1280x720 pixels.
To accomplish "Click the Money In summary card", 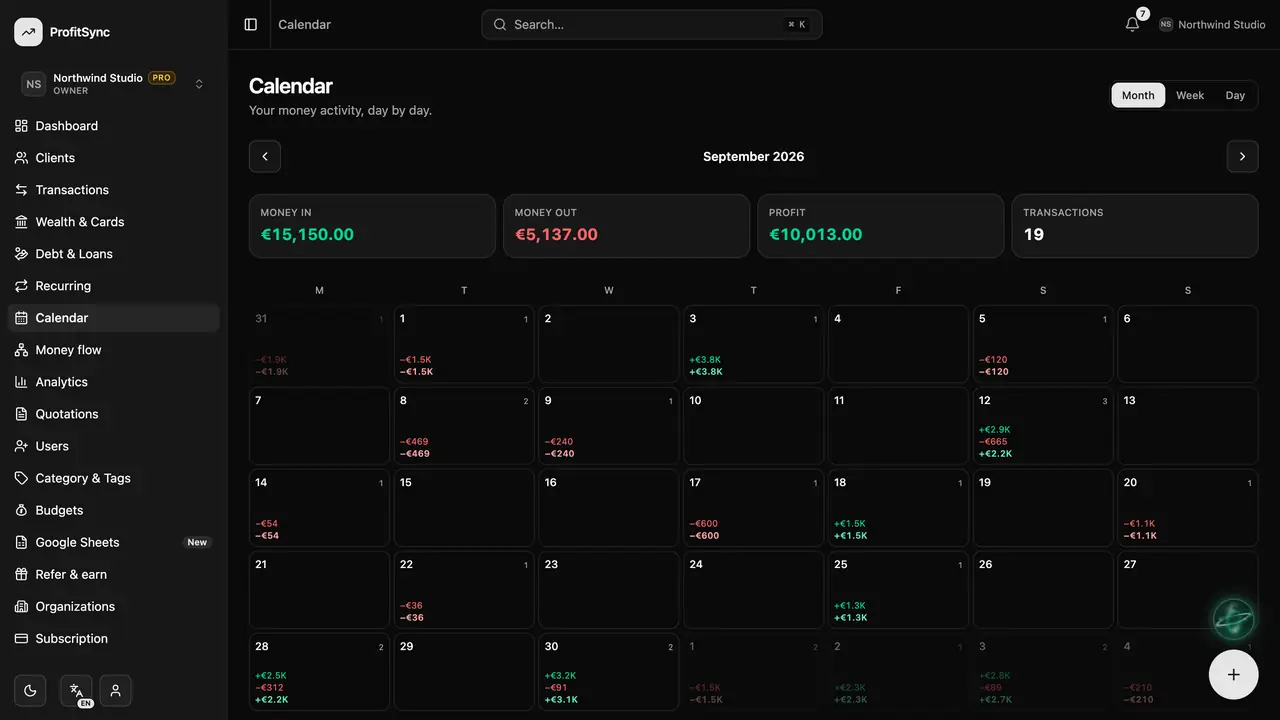I will tap(372, 226).
